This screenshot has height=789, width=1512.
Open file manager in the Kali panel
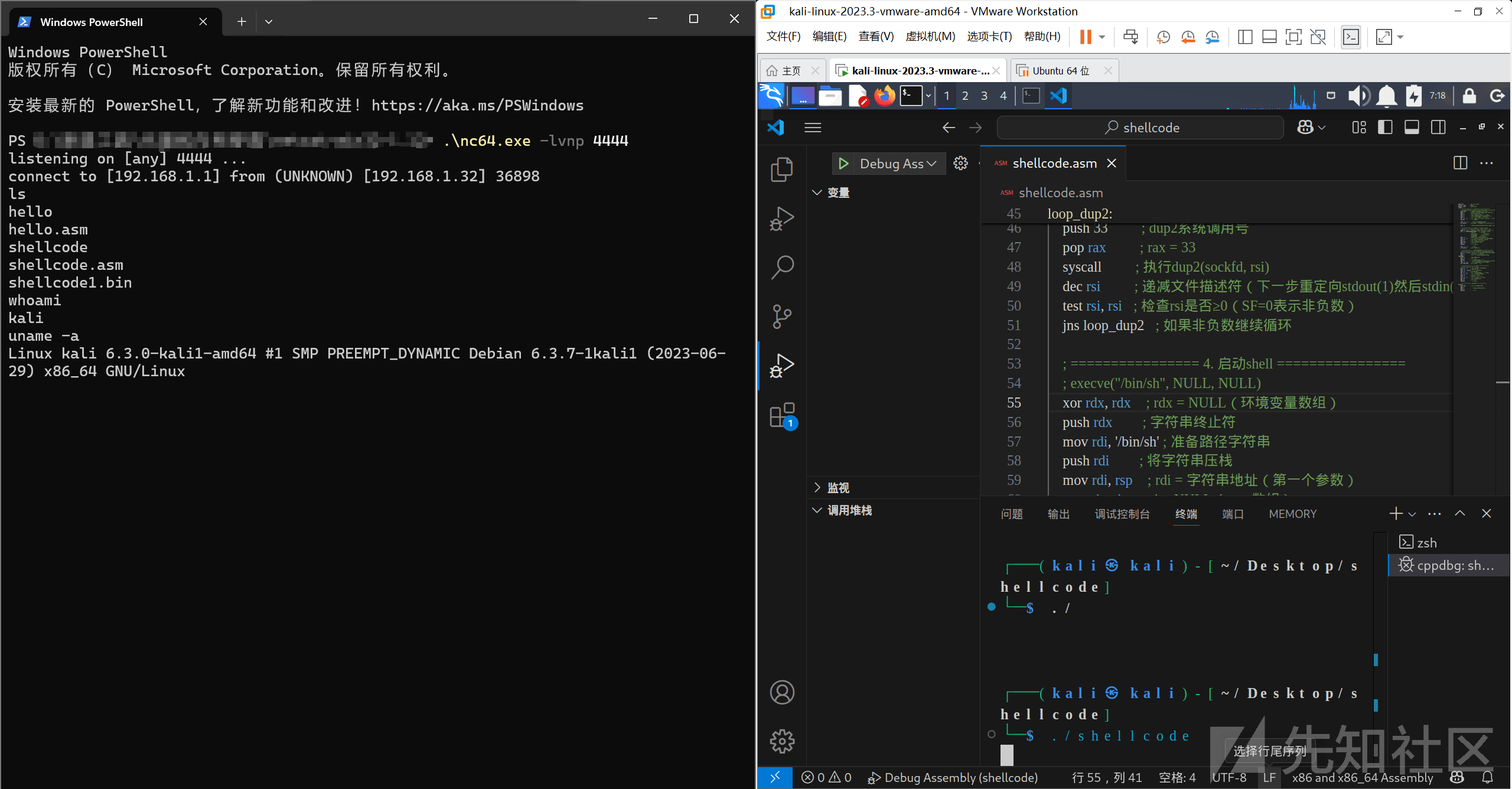point(830,96)
